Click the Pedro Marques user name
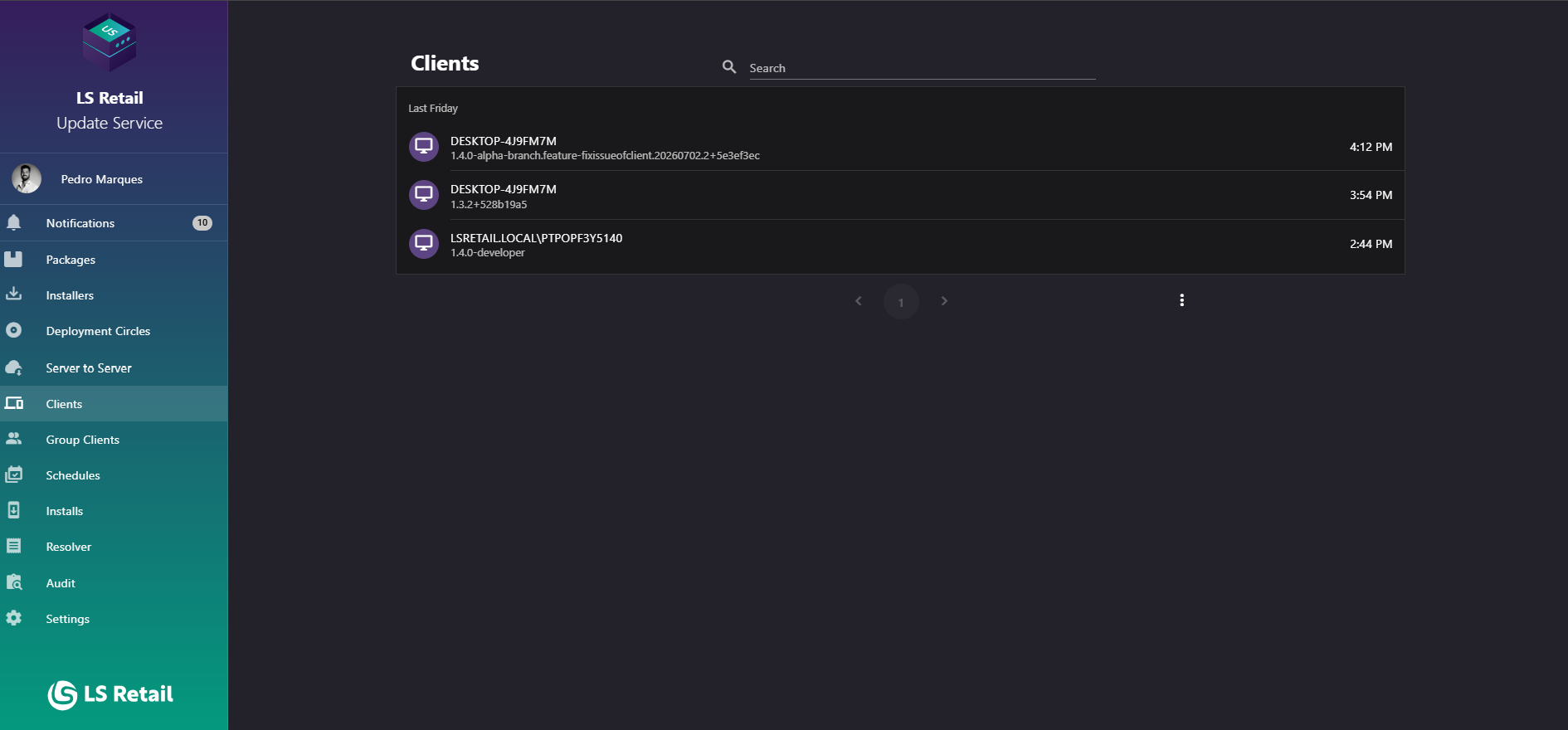The image size is (1568, 730). point(102,179)
